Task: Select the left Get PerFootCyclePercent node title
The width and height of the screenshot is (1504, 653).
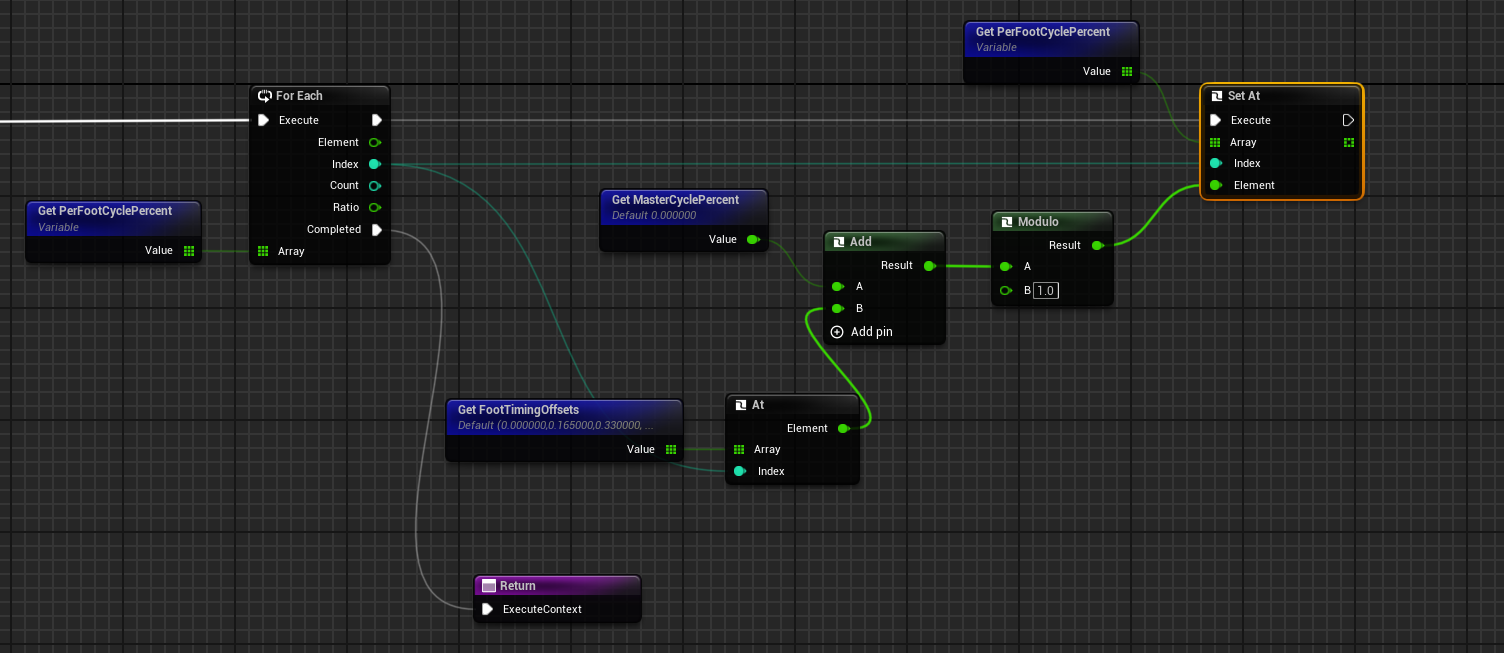Action: coord(105,211)
